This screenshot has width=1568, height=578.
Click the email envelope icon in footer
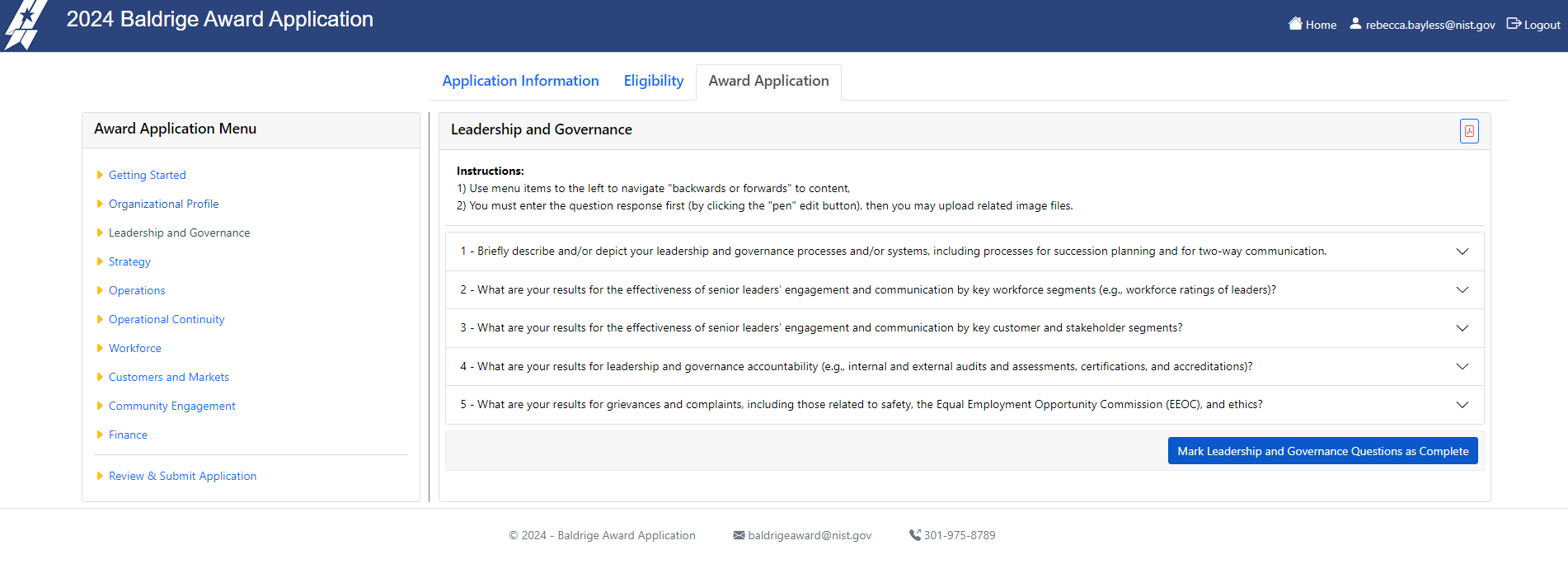739,535
